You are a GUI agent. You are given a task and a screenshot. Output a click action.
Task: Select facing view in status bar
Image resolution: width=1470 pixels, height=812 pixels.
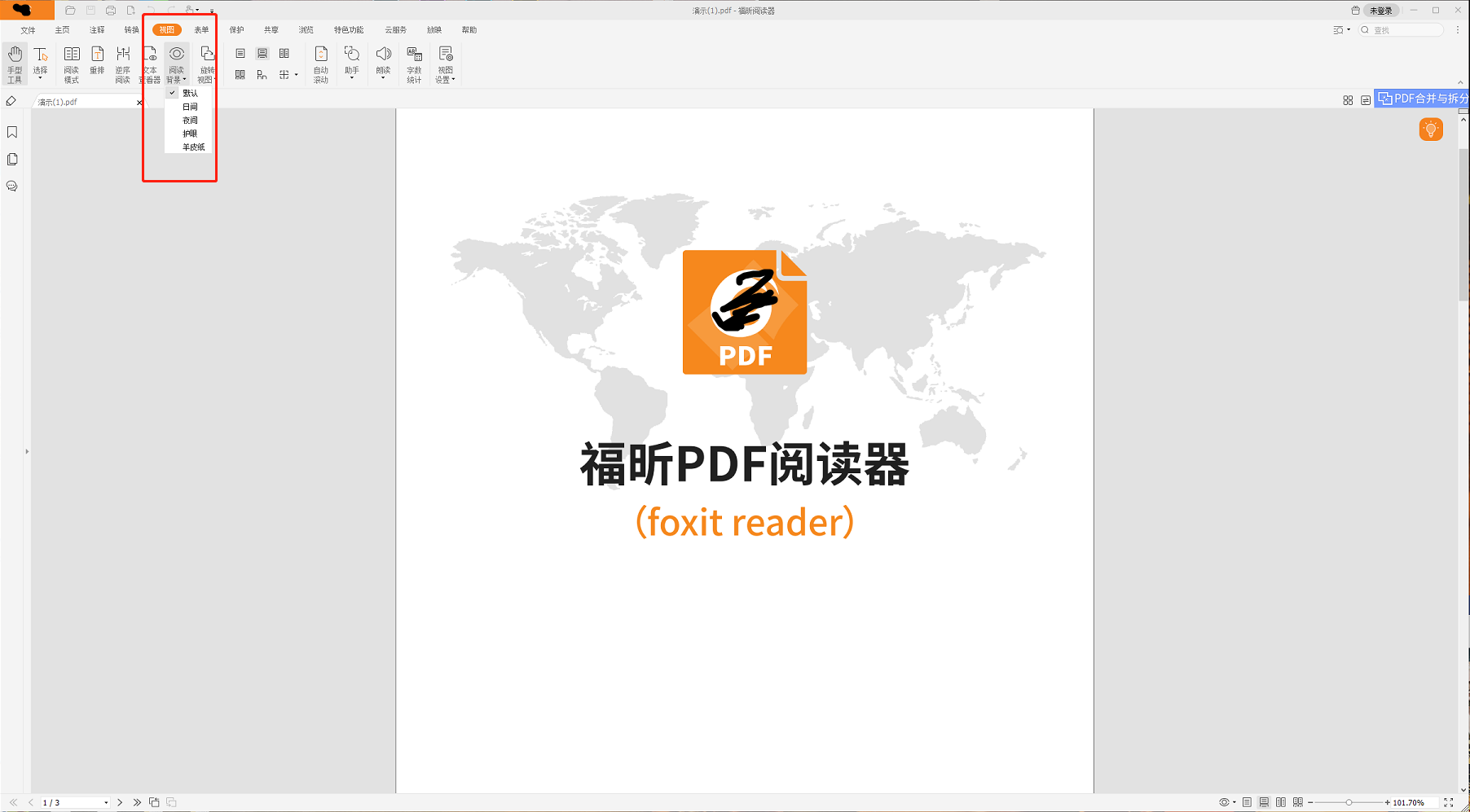pos(1281,802)
